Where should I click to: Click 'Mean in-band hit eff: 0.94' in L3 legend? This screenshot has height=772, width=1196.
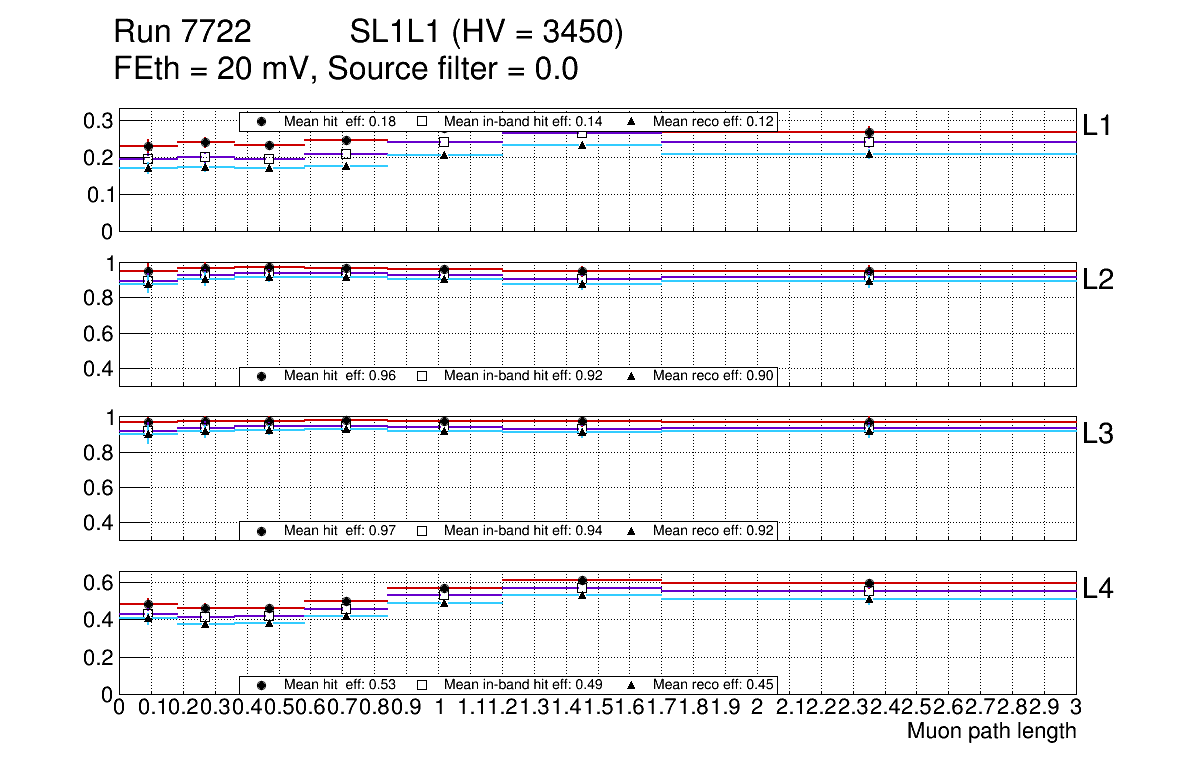click(x=522, y=530)
